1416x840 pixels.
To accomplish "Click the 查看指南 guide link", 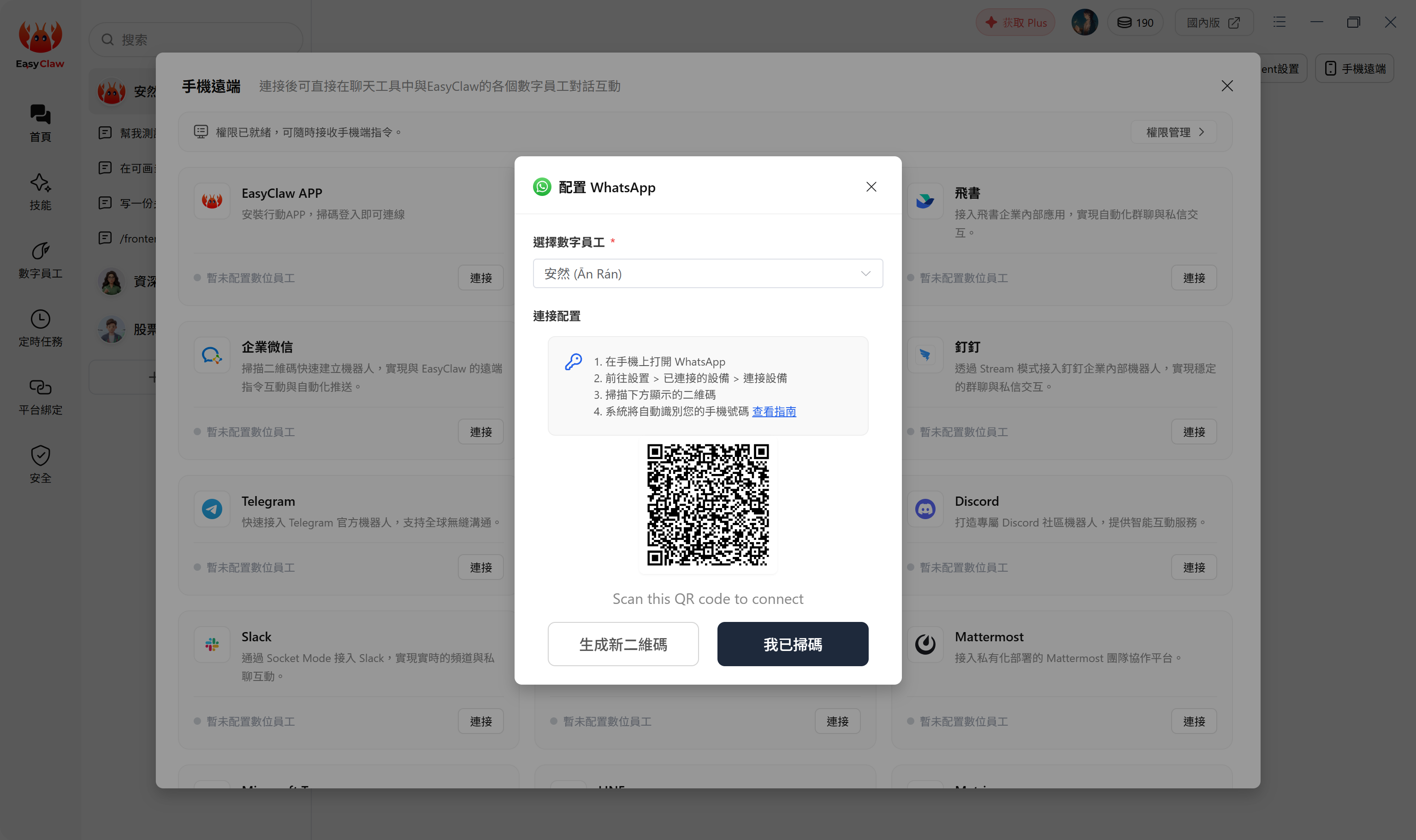I will pyautogui.click(x=774, y=412).
